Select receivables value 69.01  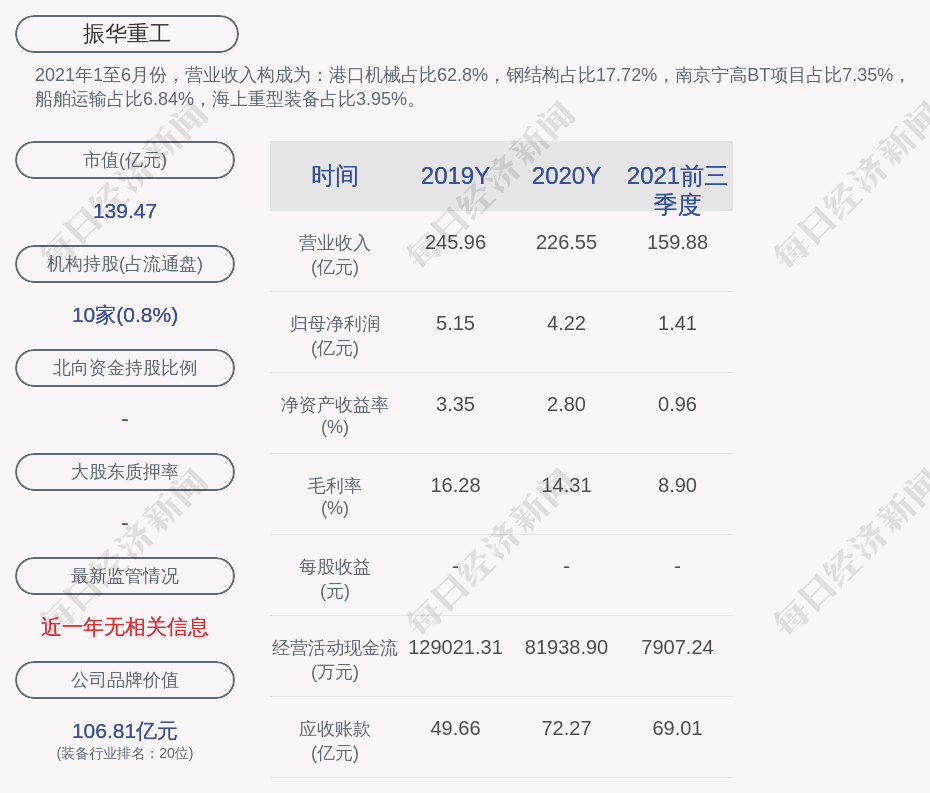[x=677, y=728]
